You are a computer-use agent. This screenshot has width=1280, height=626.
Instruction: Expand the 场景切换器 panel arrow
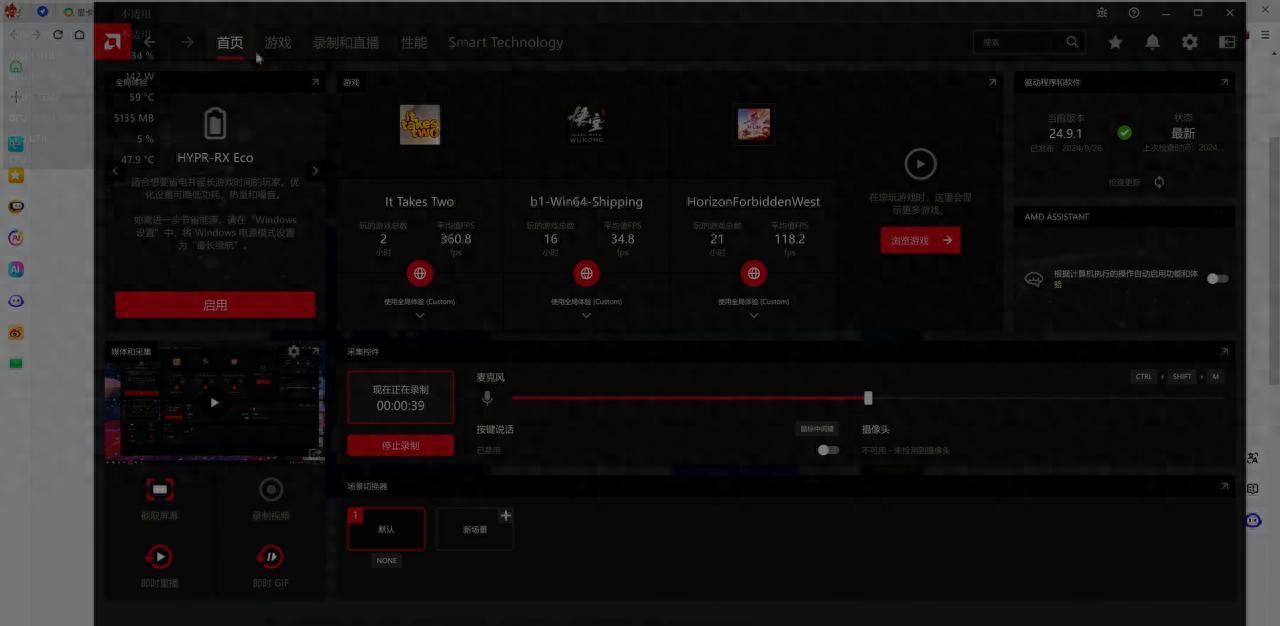point(1224,486)
